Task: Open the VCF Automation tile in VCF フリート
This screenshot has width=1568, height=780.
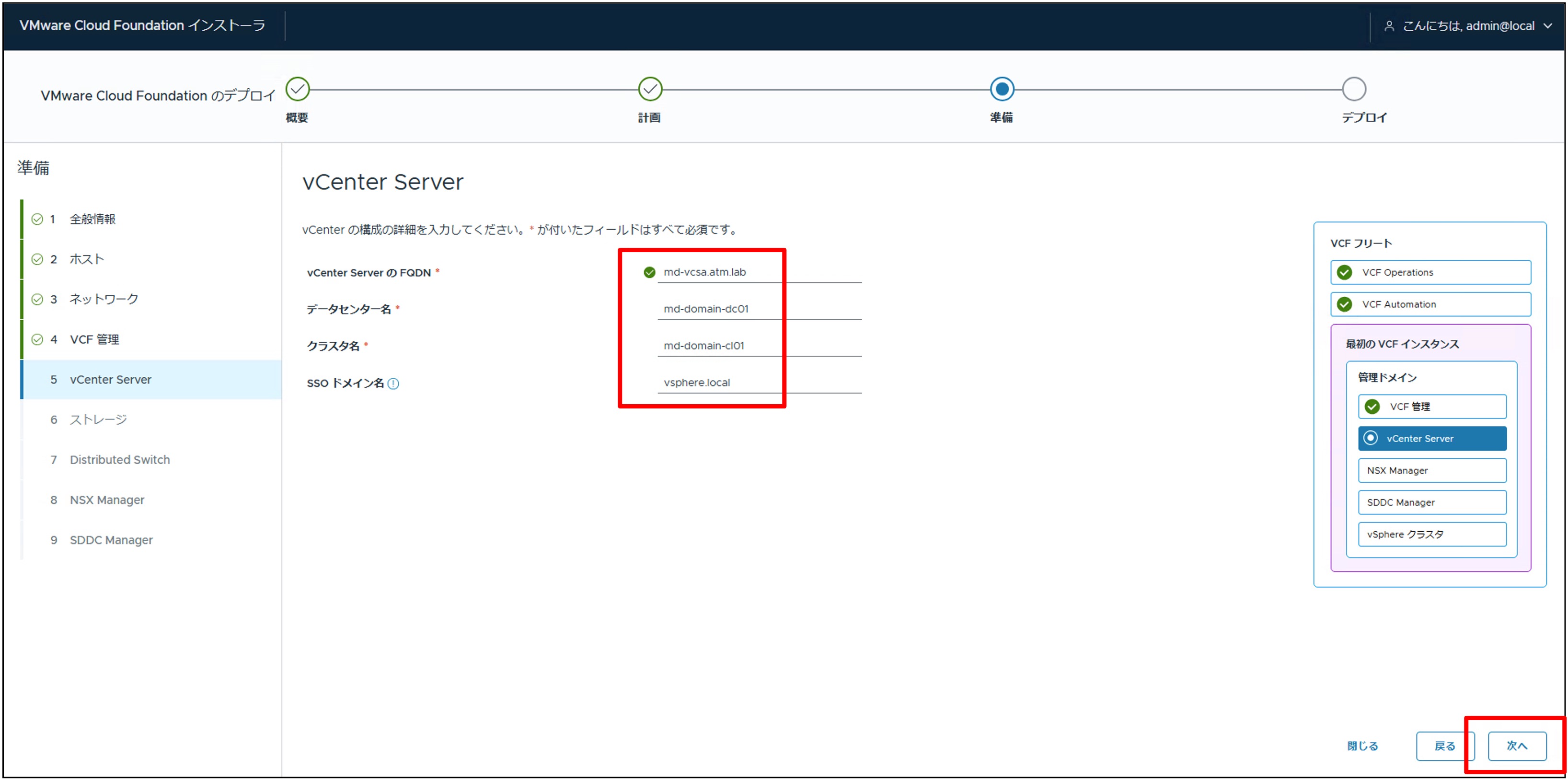Action: 1430,304
